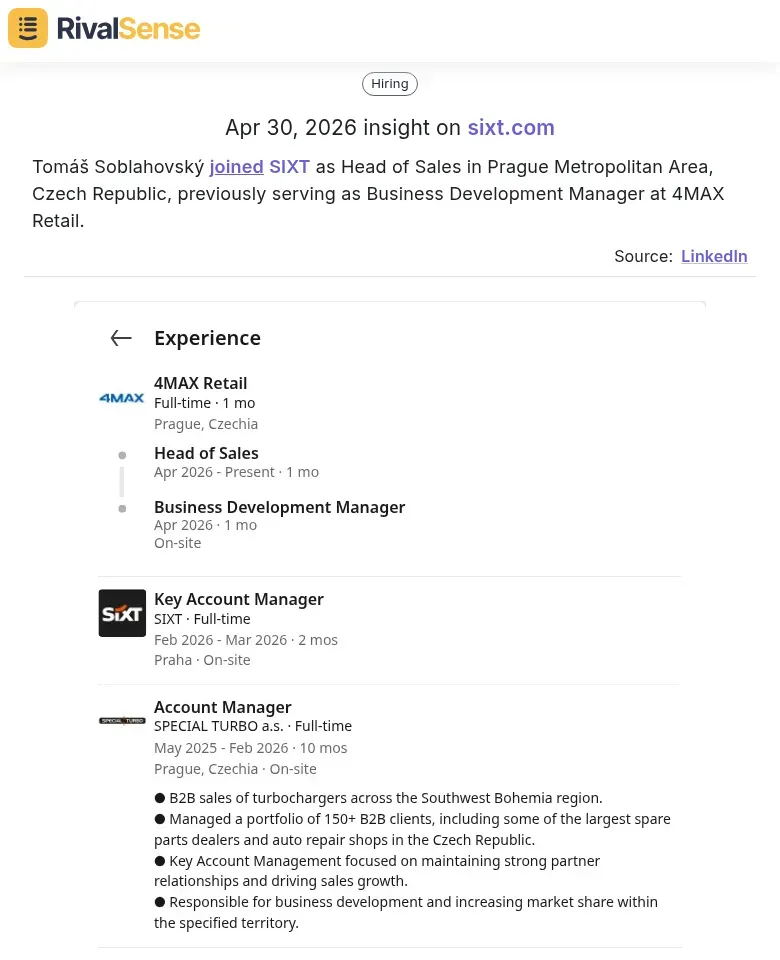This screenshot has width=780, height=960.
Task: Open the sixt.com insight link
Action: point(511,128)
